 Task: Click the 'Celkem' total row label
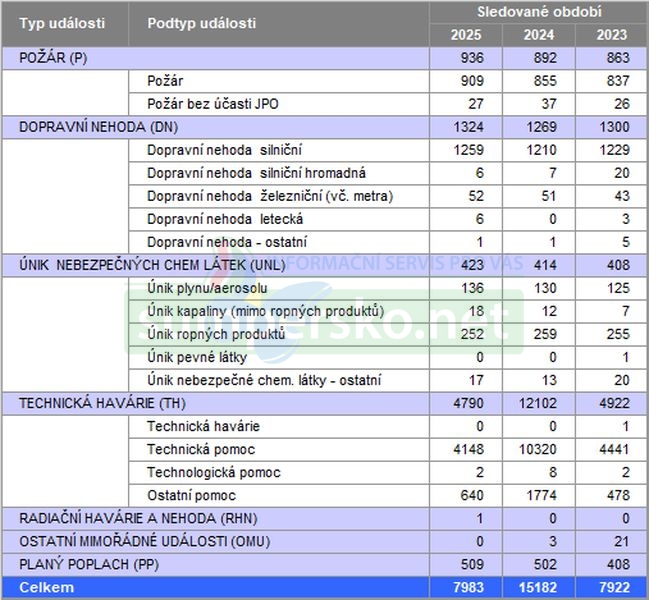pos(47,587)
